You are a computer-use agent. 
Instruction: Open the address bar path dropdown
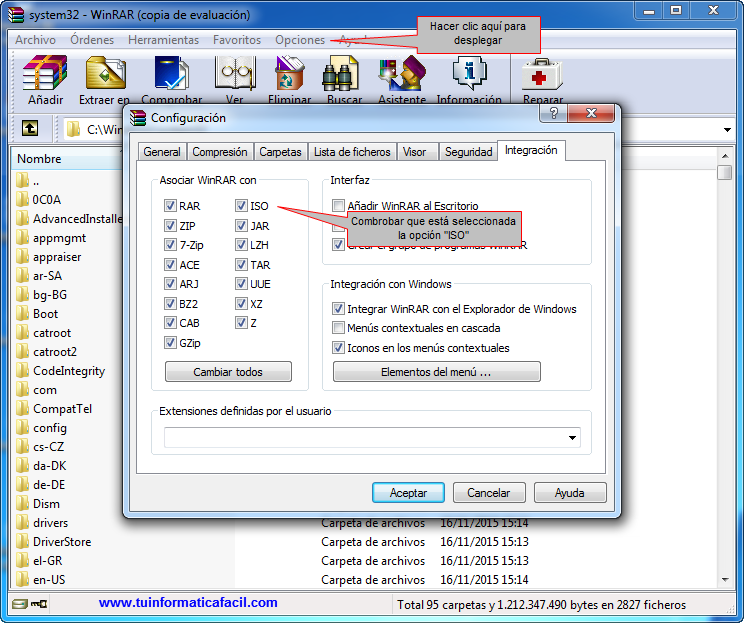[728, 130]
